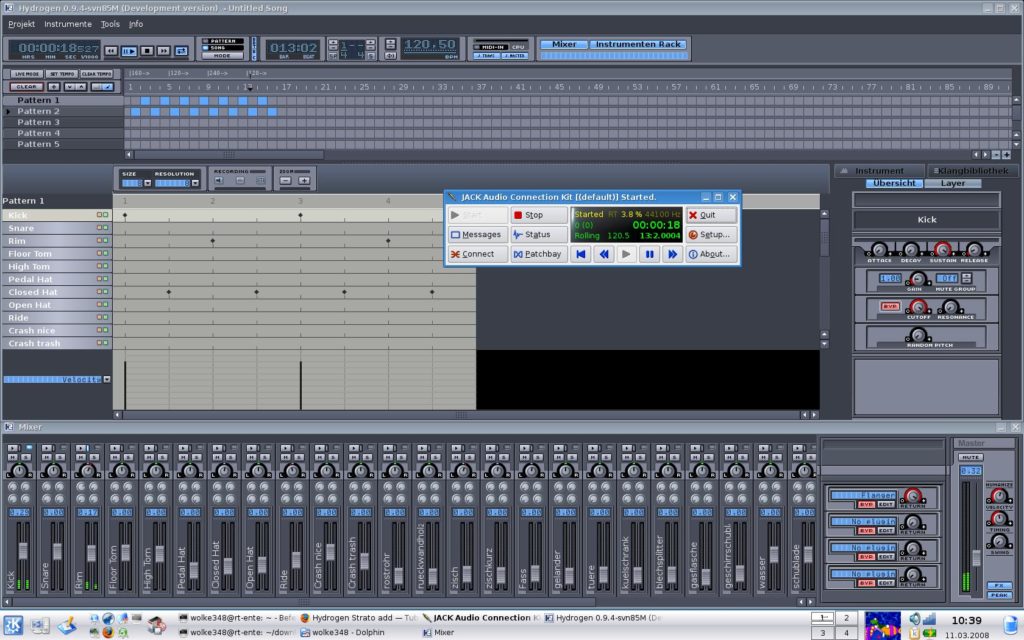Switch playback to Pattern mode
The width and height of the screenshot is (1024, 640).
(222, 40)
